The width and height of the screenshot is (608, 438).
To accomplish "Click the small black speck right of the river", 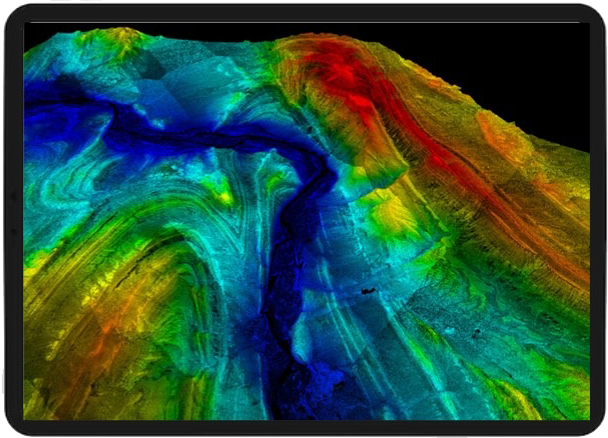I will pos(368,291).
